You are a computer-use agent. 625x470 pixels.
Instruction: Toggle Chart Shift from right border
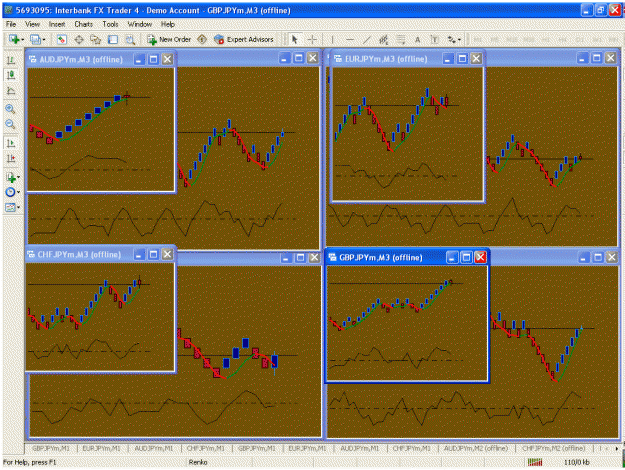coord(11,158)
